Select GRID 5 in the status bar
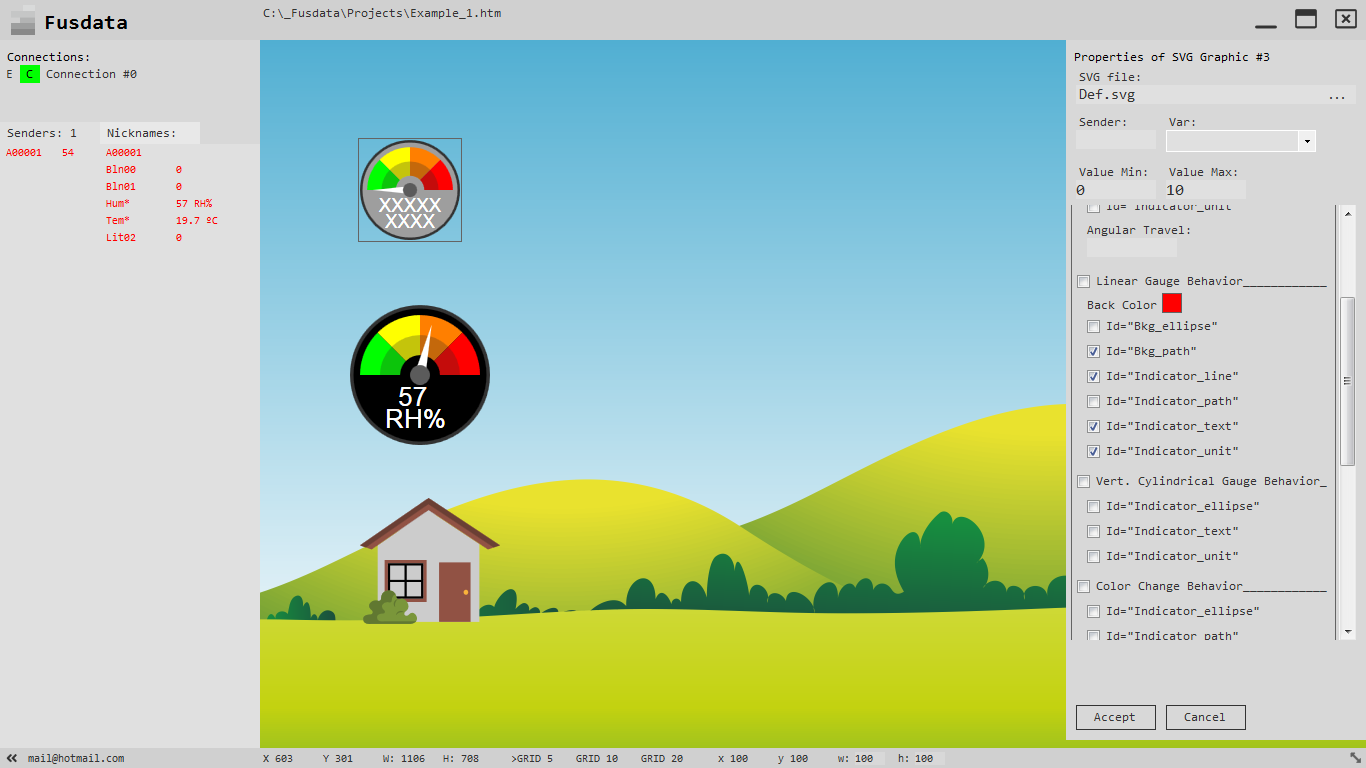The width and height of the screenshot is (1366, 768). pos(532,759)
